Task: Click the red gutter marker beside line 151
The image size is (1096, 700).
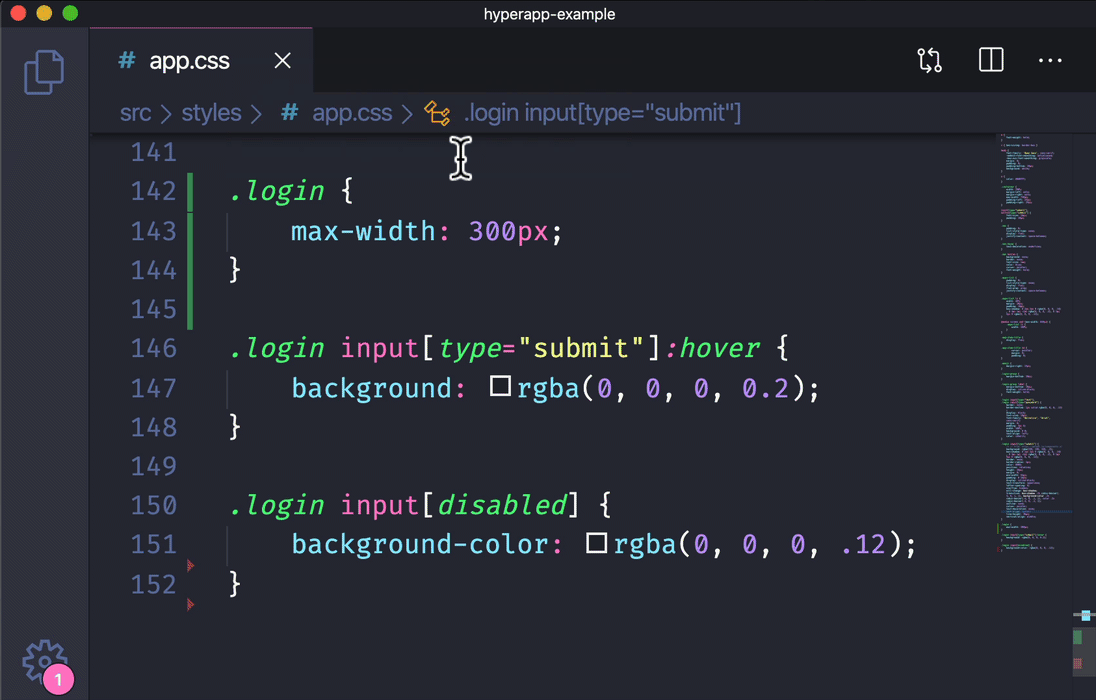Action: [x=190, y=565]
